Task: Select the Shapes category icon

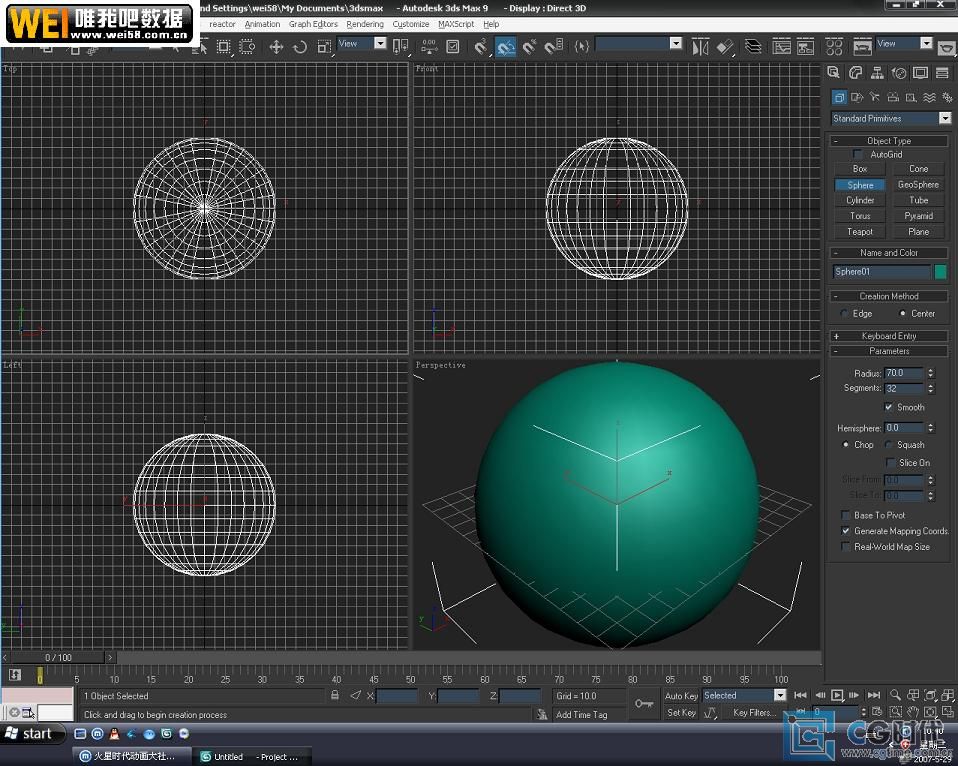Action: pyautogui.click(x=857, y=97)
